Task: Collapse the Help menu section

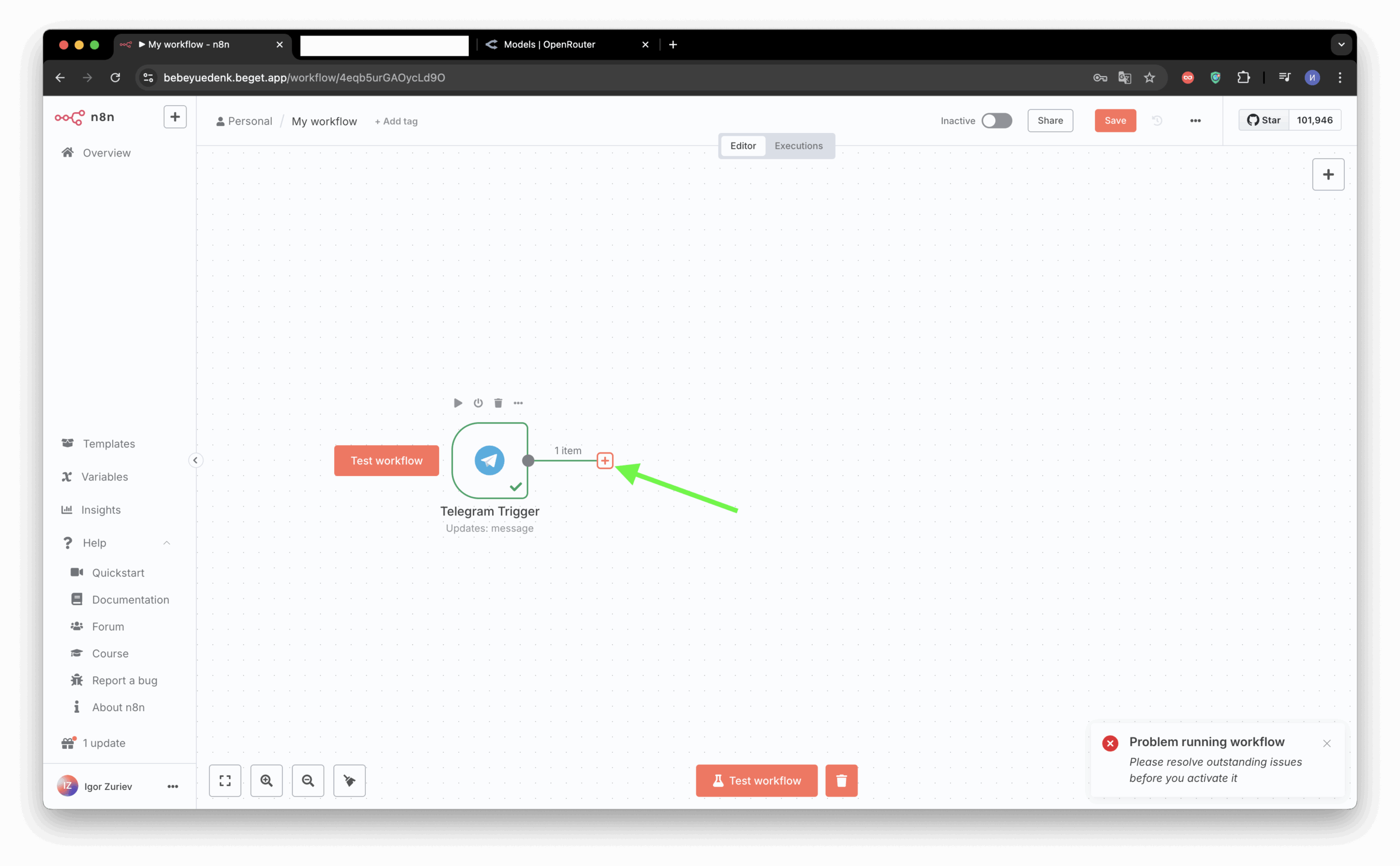Action: coord(167,542)
